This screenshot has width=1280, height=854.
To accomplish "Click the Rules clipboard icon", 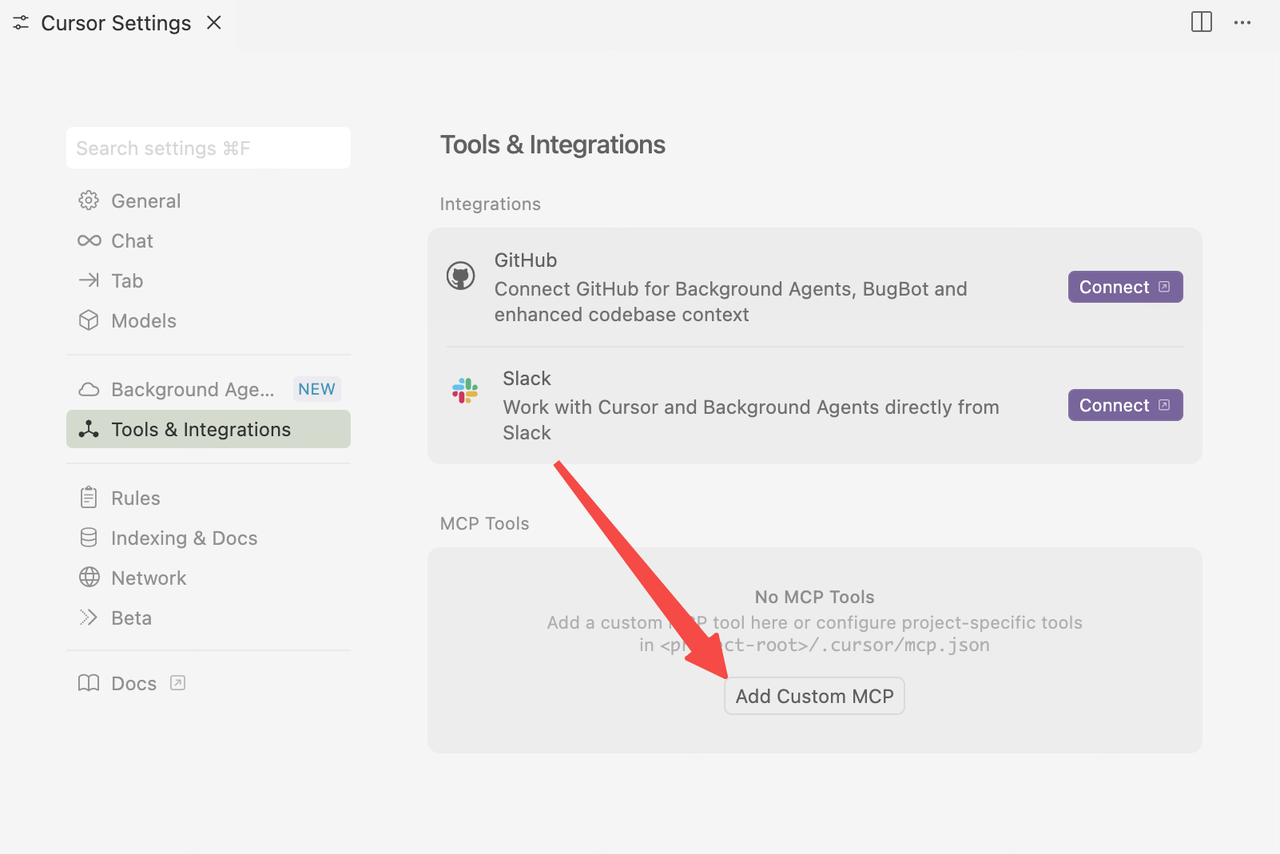I will pos(89,498).
